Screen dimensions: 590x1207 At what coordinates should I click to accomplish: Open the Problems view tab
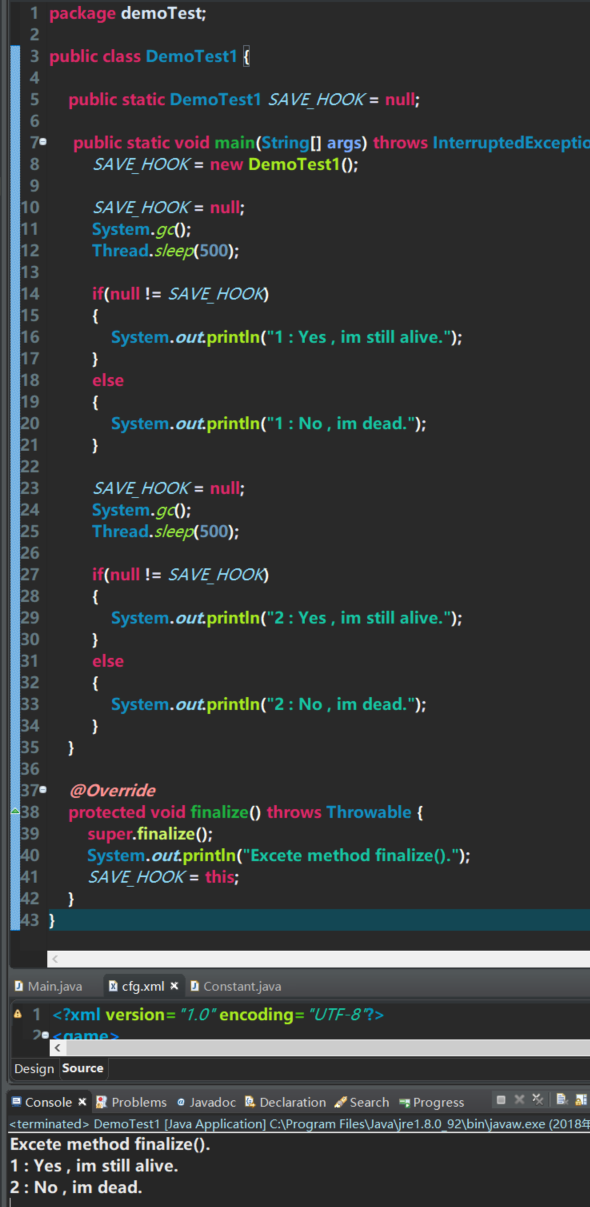131,1102
